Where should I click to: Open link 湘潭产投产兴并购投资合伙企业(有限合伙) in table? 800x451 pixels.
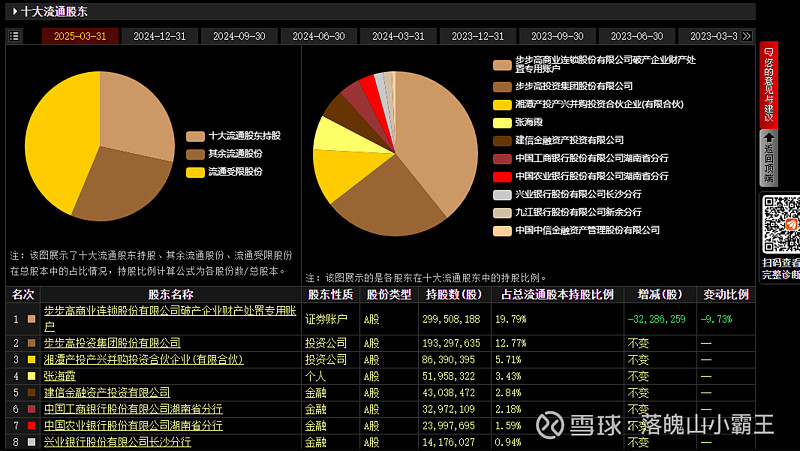[x=144, y=359]
